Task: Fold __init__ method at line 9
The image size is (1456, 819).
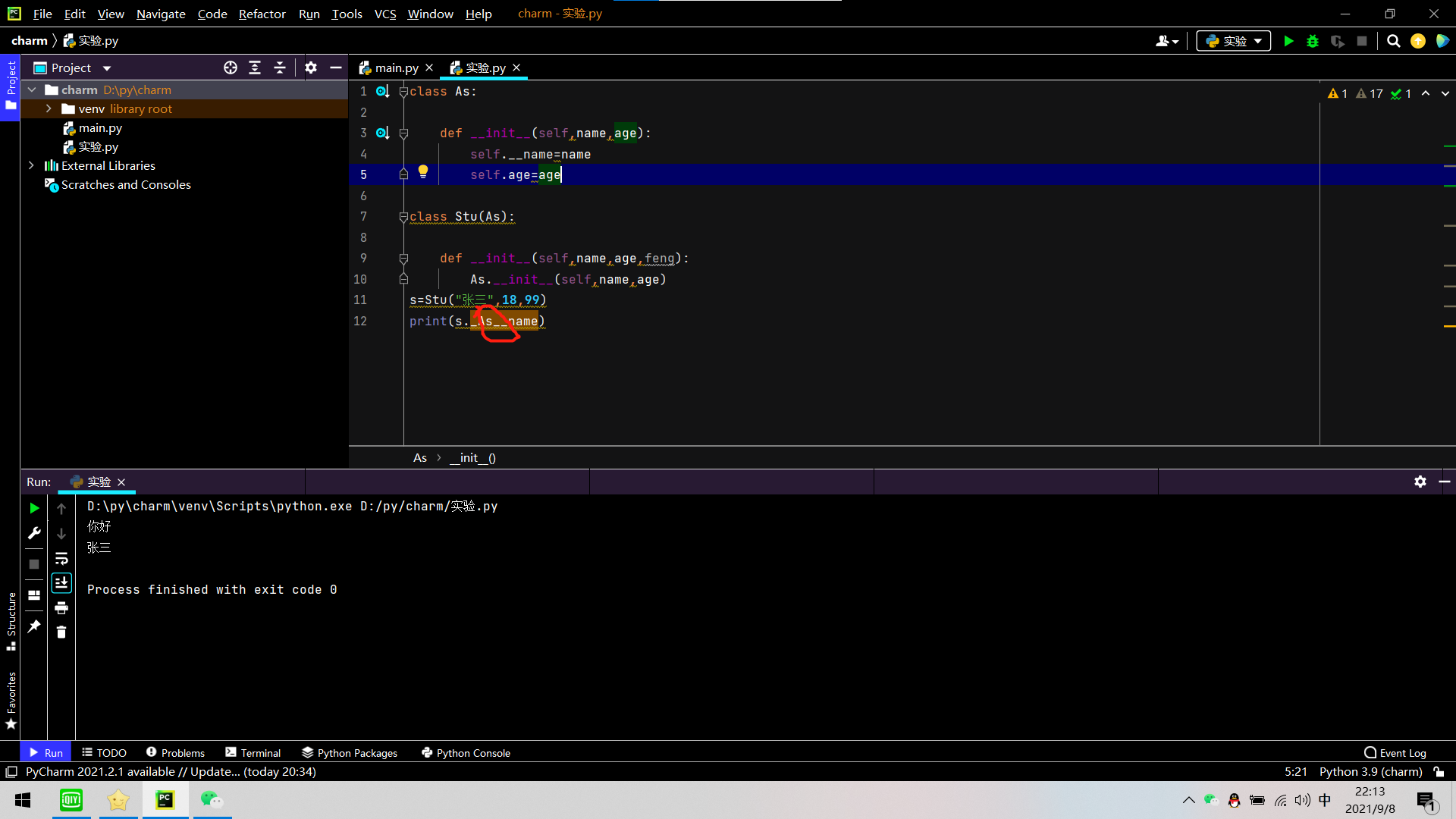Action: (x=403, y=259)
